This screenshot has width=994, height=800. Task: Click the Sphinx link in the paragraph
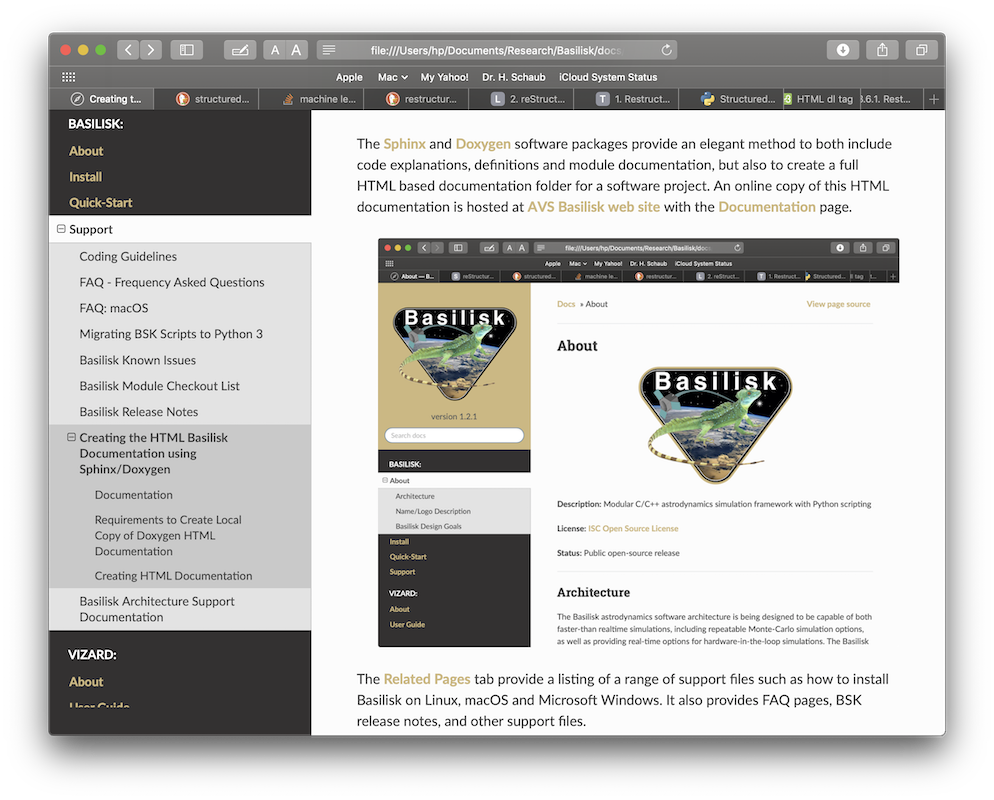404,144
